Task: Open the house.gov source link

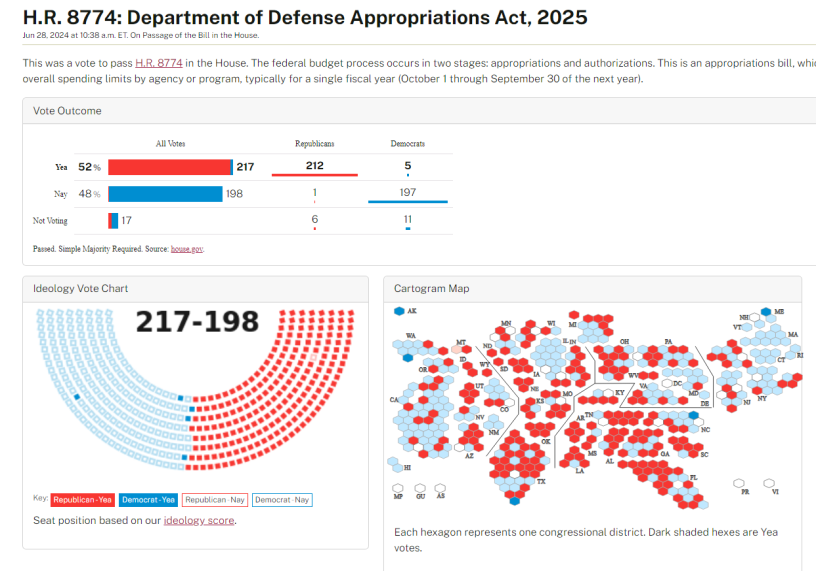Action: click(x=187, y=249)
